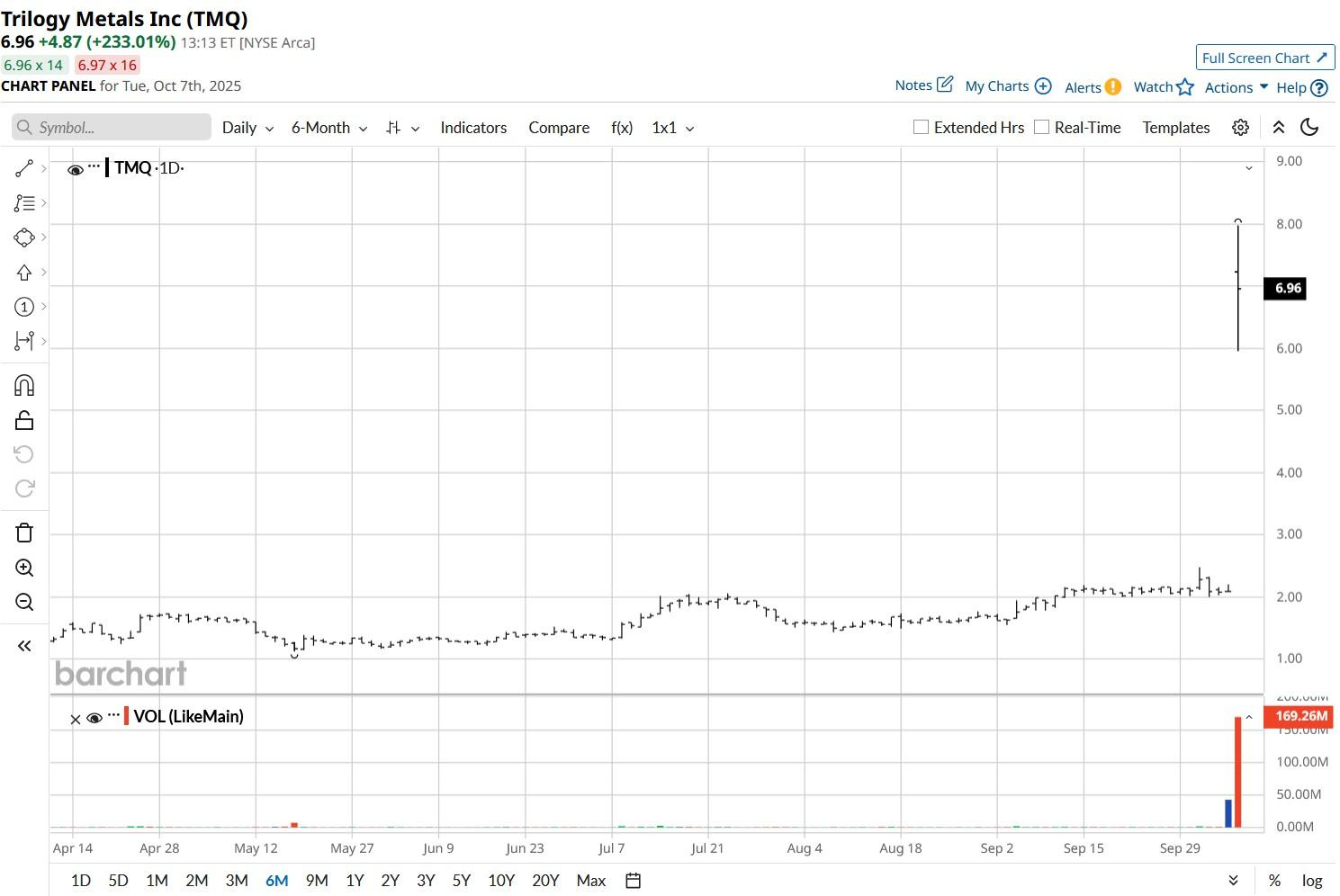Click the Symbol search field
1340x896 pixels.
[112, 128]
